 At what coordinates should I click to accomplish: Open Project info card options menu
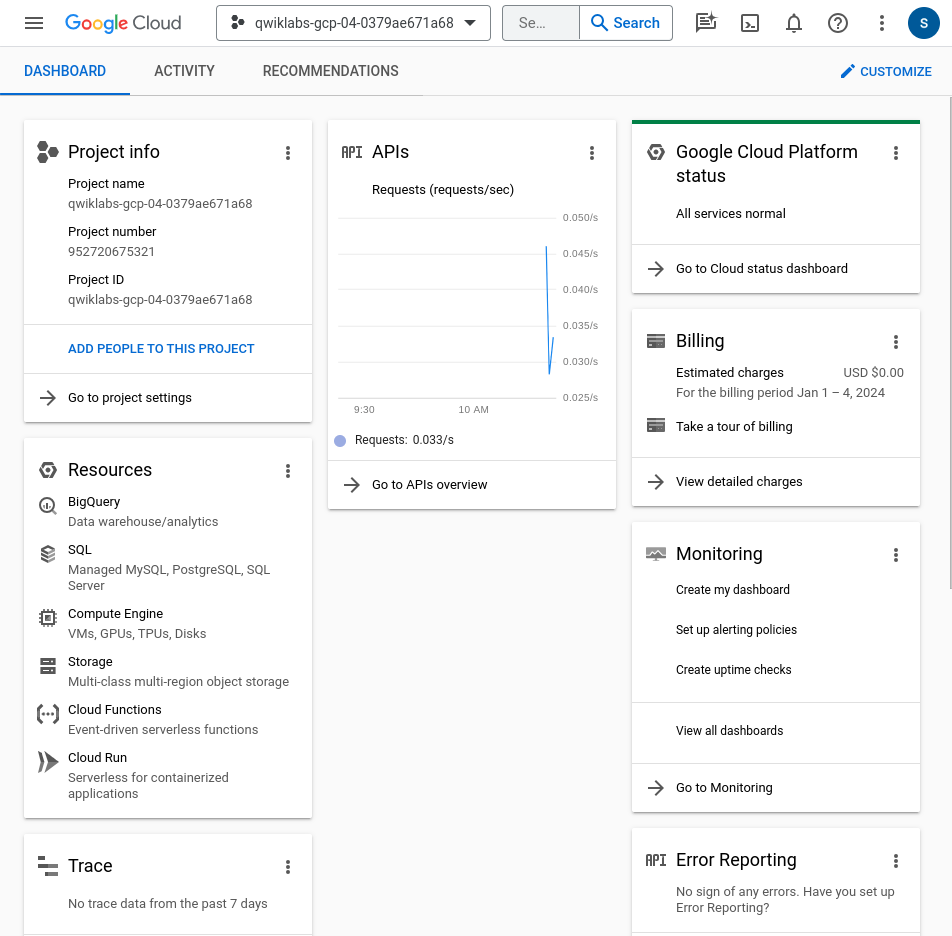coord(288,153)
